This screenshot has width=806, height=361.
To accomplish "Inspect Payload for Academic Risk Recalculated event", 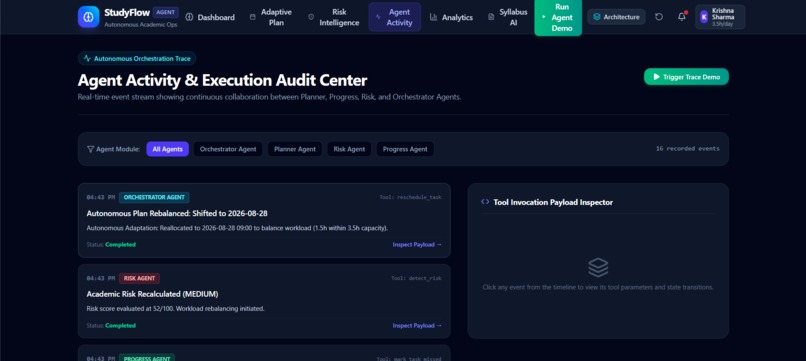I will click(x=417, y=326).
